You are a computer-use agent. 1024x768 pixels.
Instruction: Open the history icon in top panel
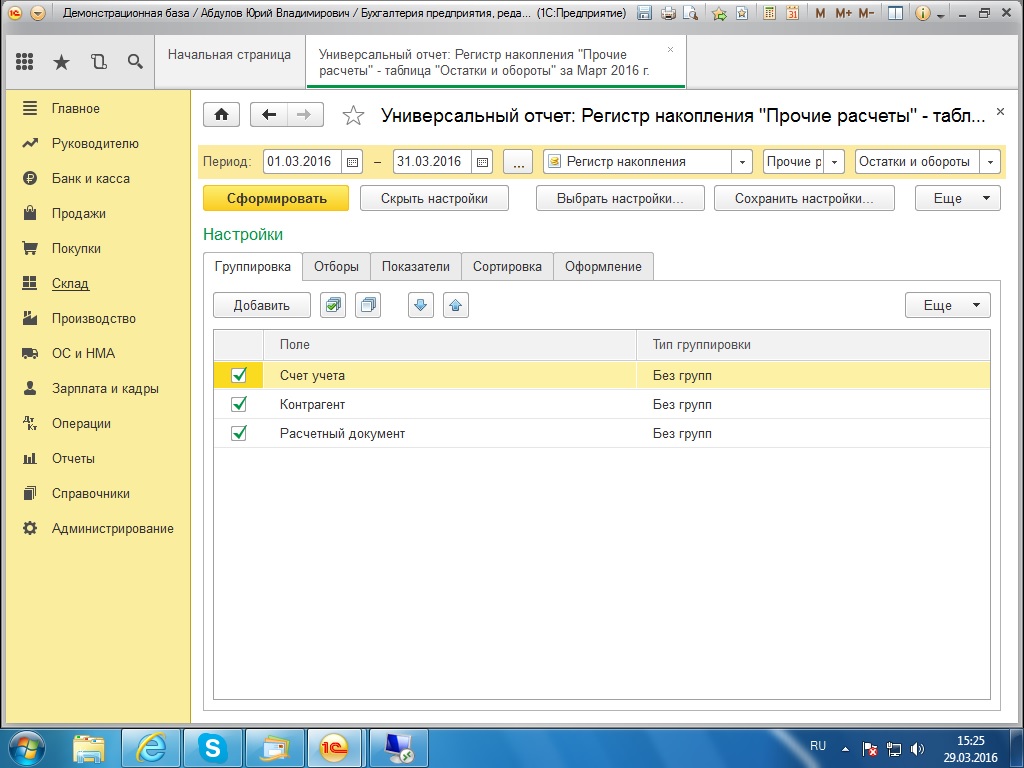98,62
